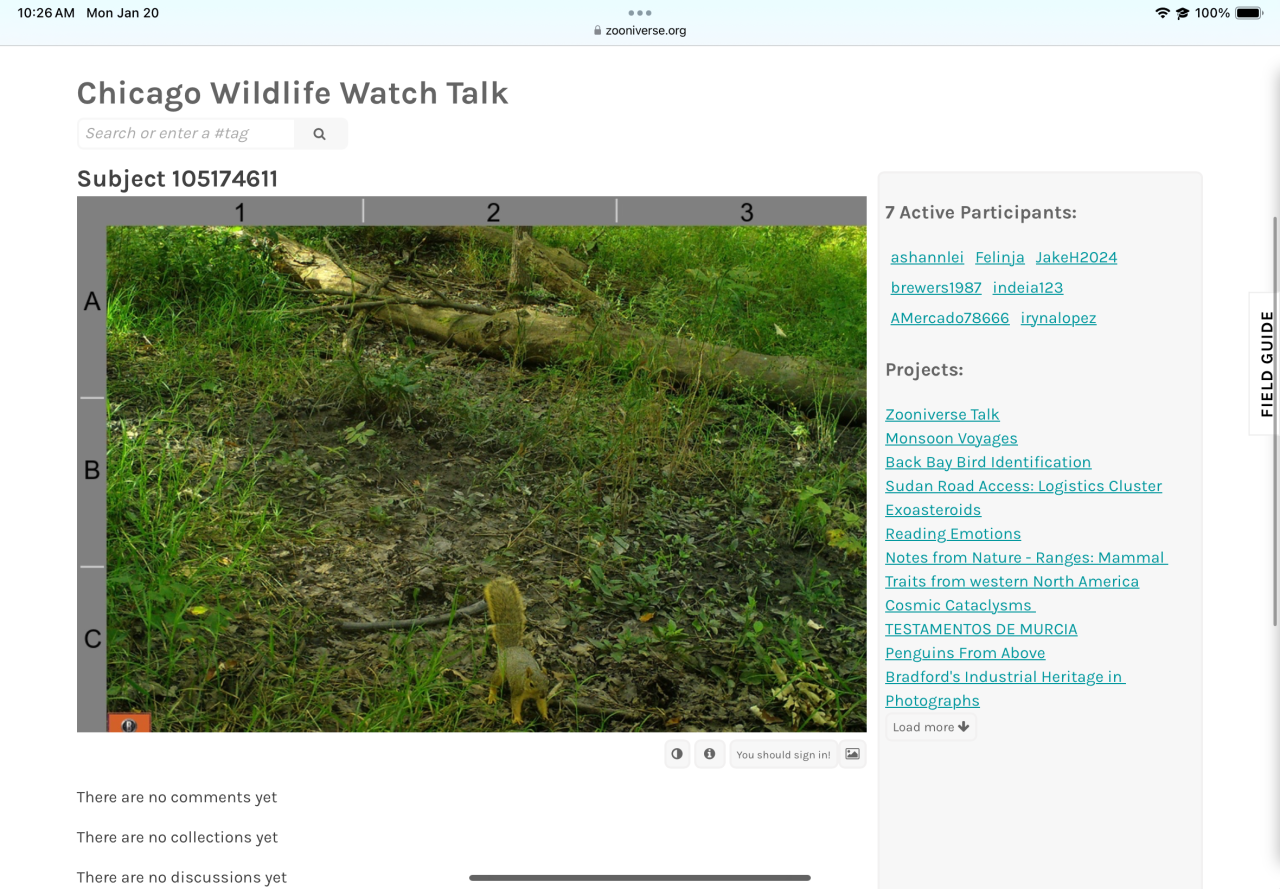Open Bradford's Industrial Heritage in Photographs link
Image resolution: width=1280 pixels, height=889 pixels.
tap(1005, 688)
